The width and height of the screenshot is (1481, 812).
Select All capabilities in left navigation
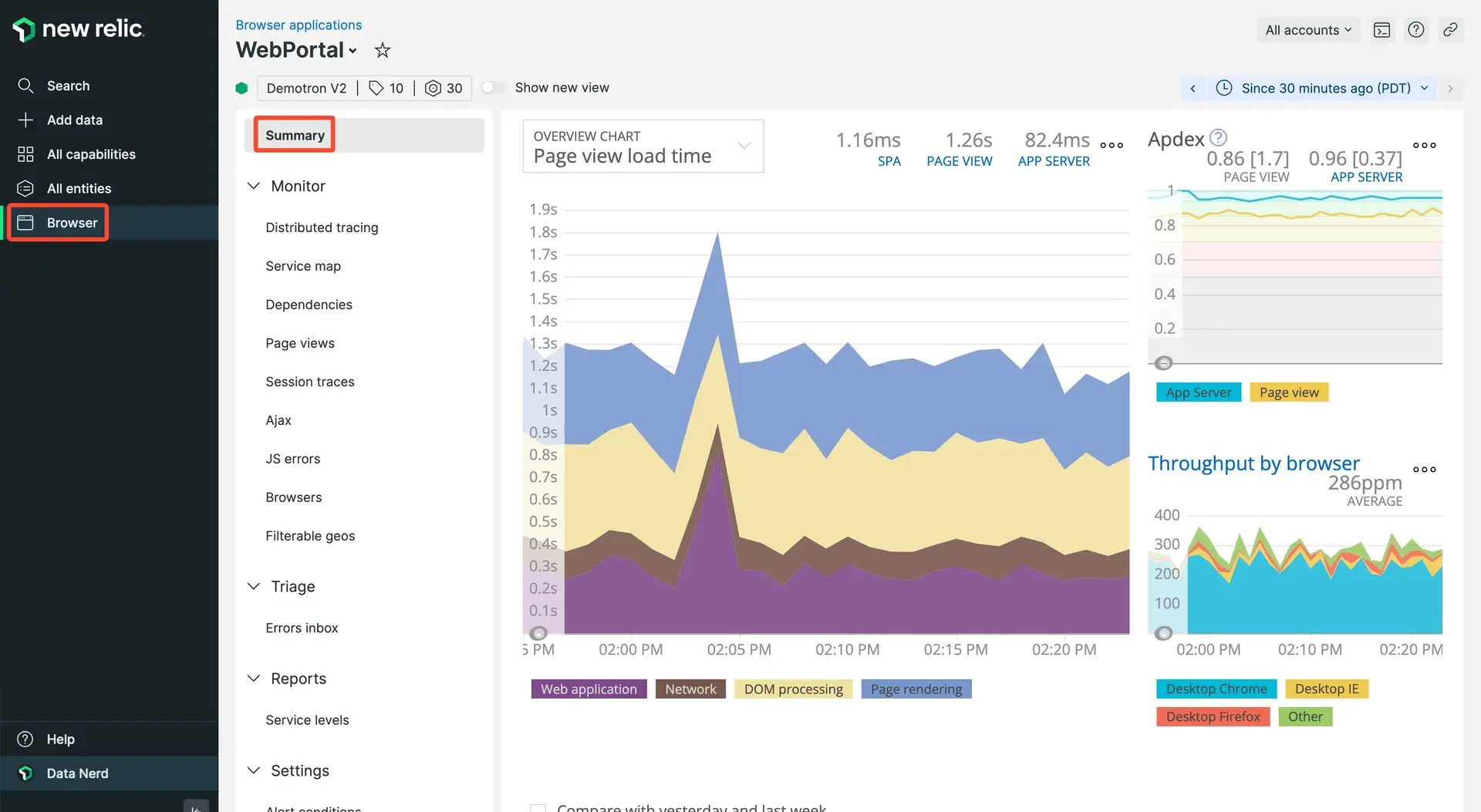point(91,154)
